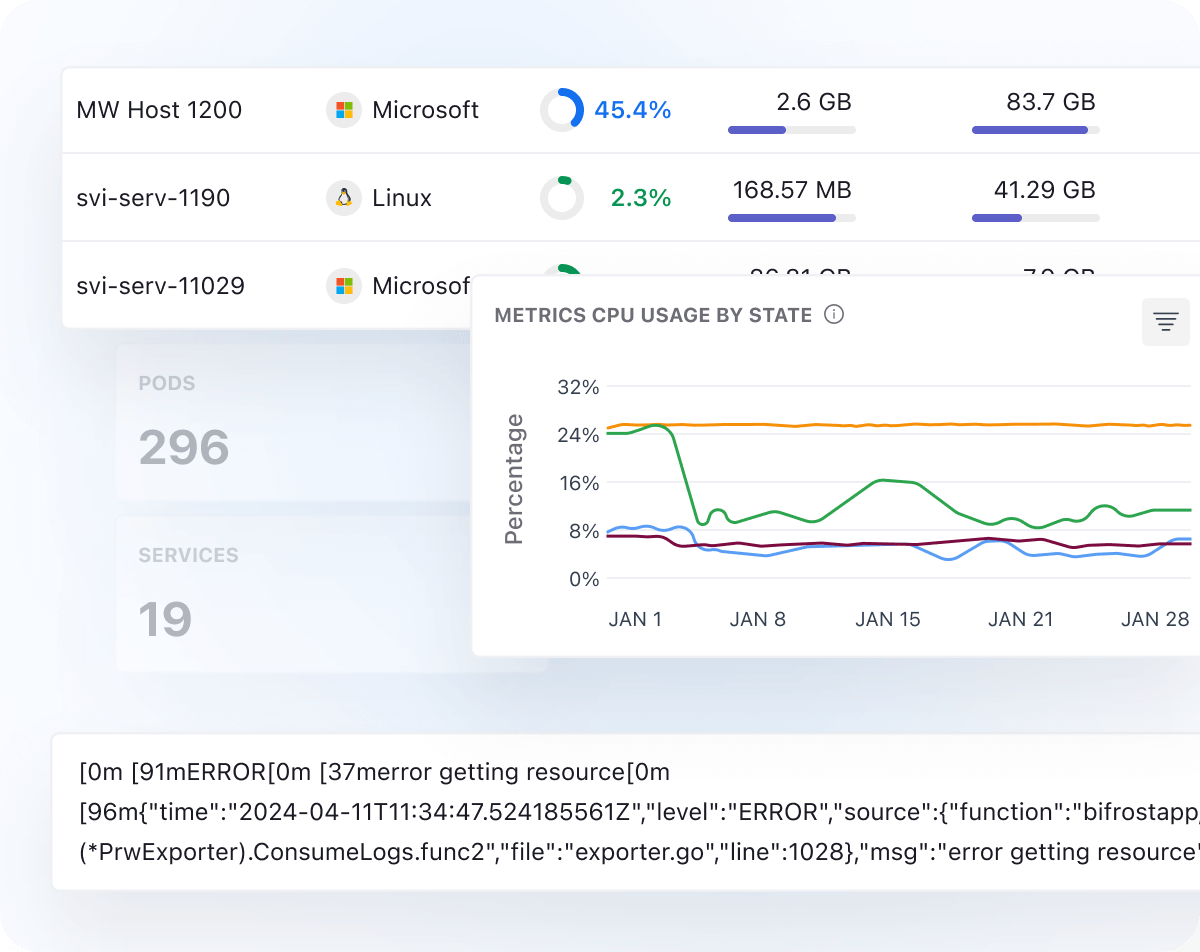Click the pods count 296

coord(184,447)
